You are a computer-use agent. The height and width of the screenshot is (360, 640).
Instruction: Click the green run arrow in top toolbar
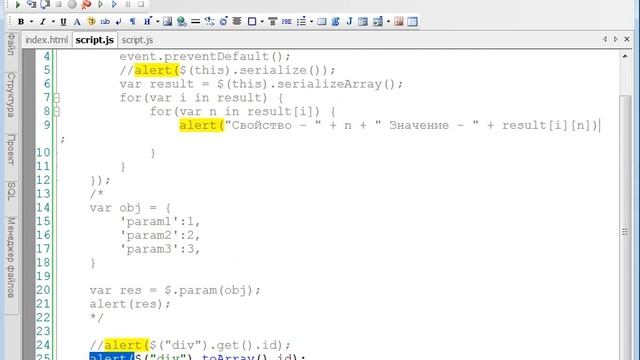click(x=18, y=4)
